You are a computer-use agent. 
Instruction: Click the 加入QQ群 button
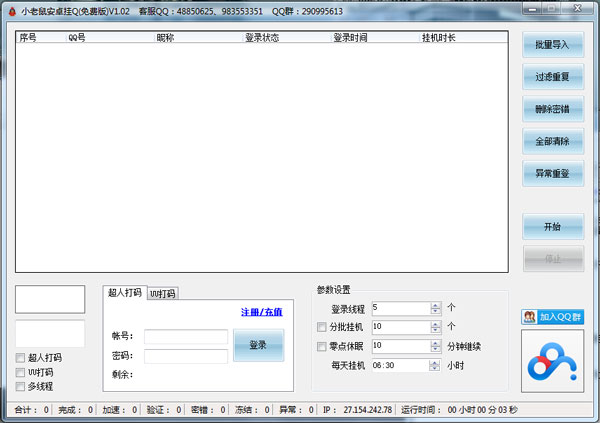pos(552,317)
